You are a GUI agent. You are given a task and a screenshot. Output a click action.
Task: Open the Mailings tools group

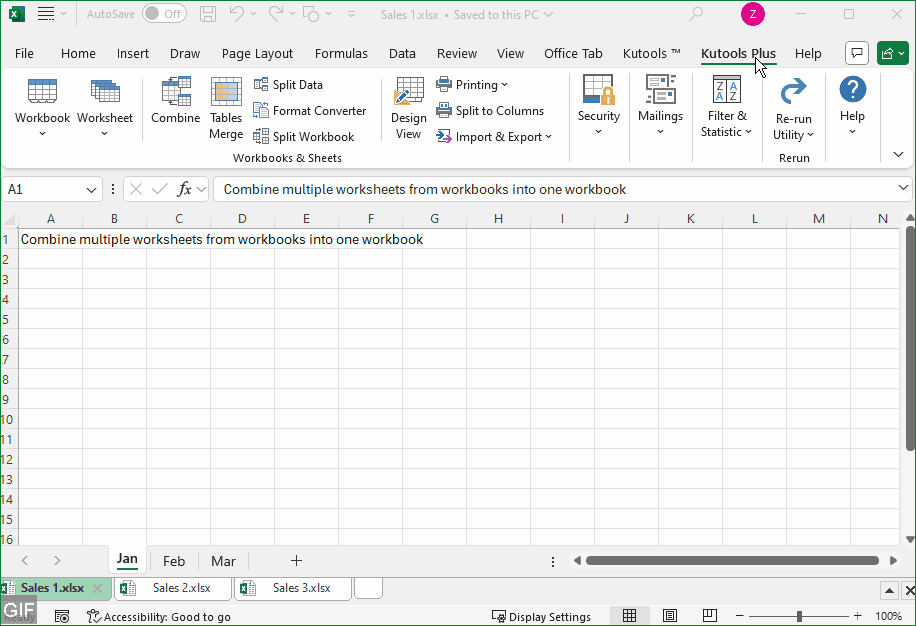click(660, 106)
